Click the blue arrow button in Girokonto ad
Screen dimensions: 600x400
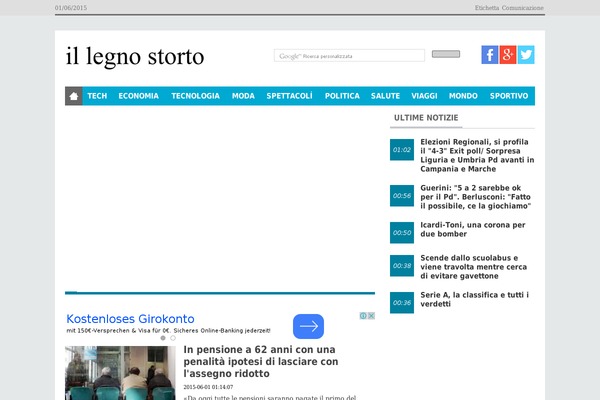[x=308, y=326]
